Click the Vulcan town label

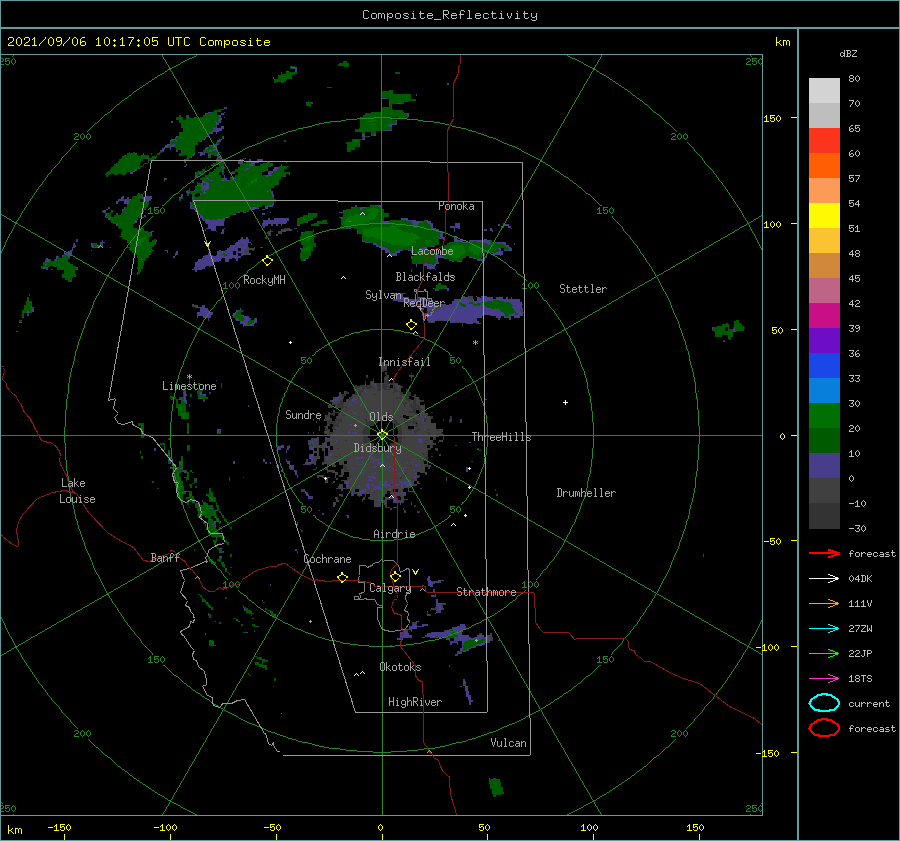point(508,743)
